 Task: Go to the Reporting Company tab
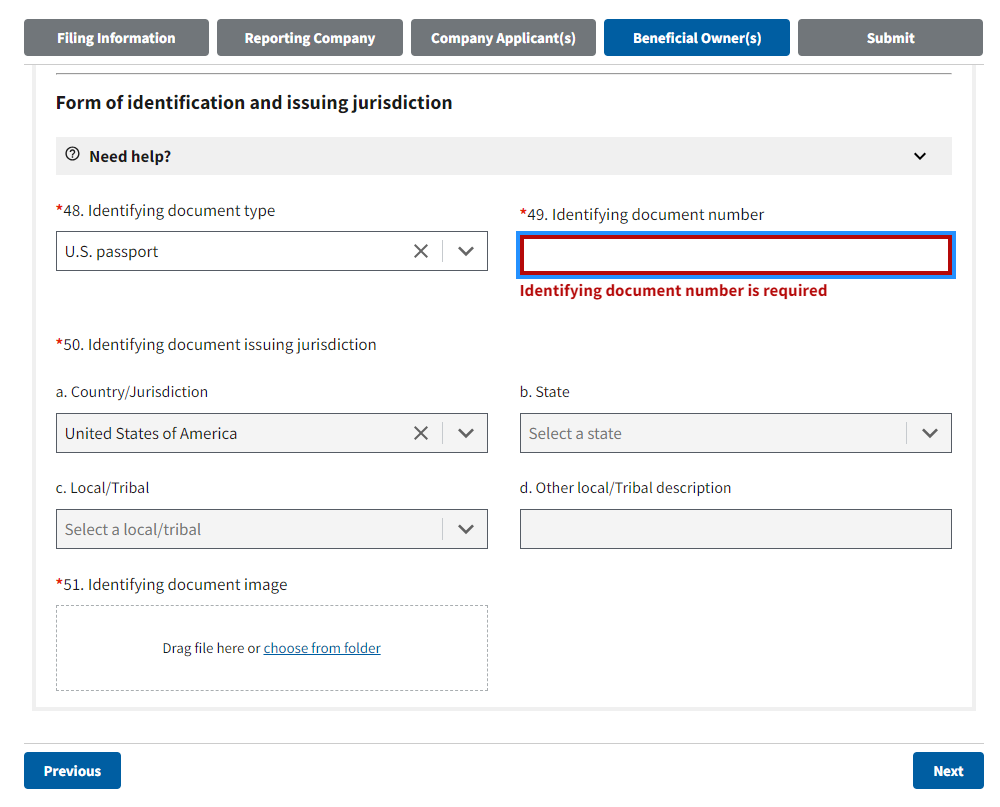coord(310,38)
